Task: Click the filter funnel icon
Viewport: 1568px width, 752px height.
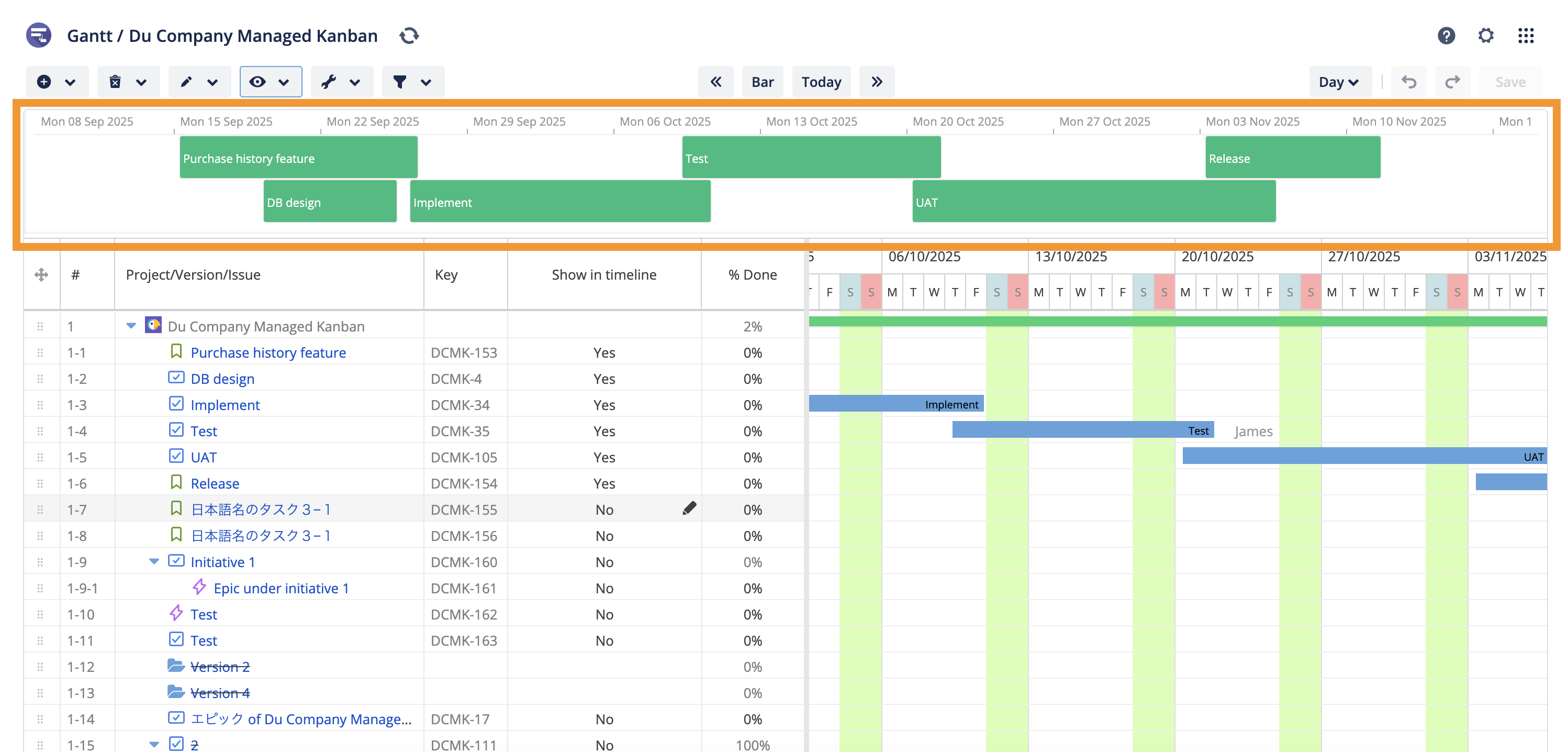Action: click(x=399, y=82)
